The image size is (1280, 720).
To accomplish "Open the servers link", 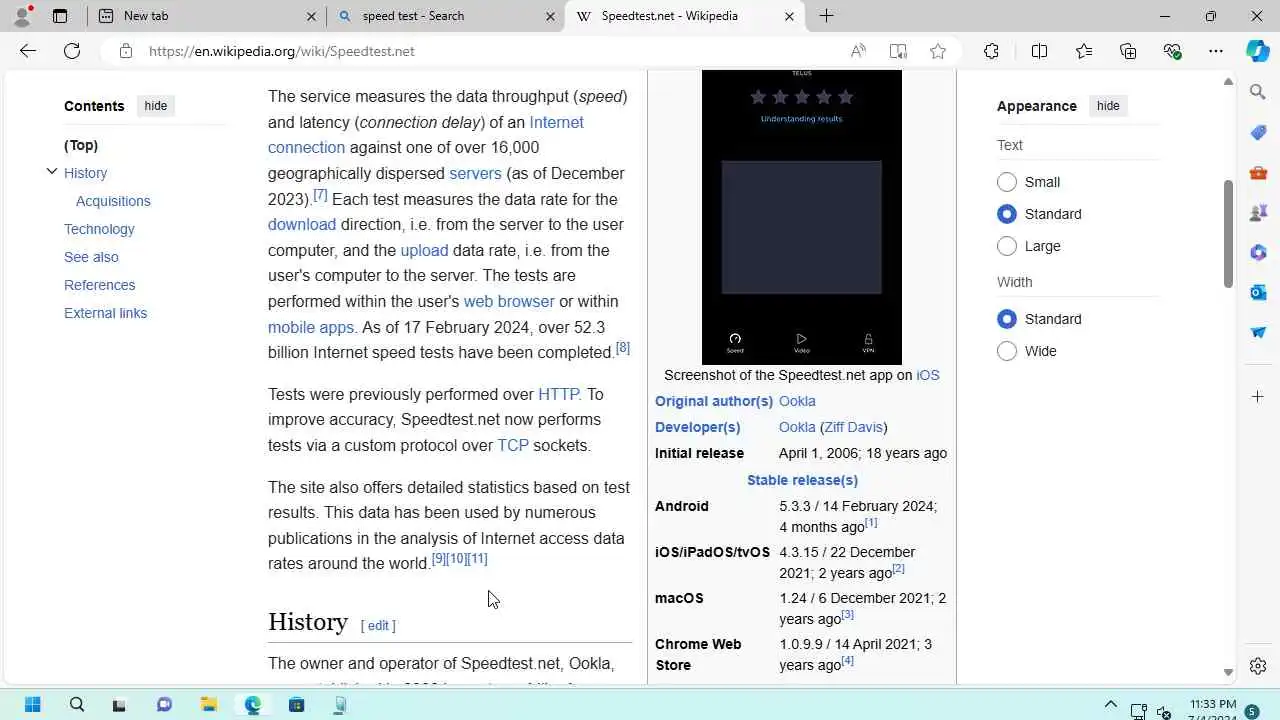I will (x=475, y=173).
